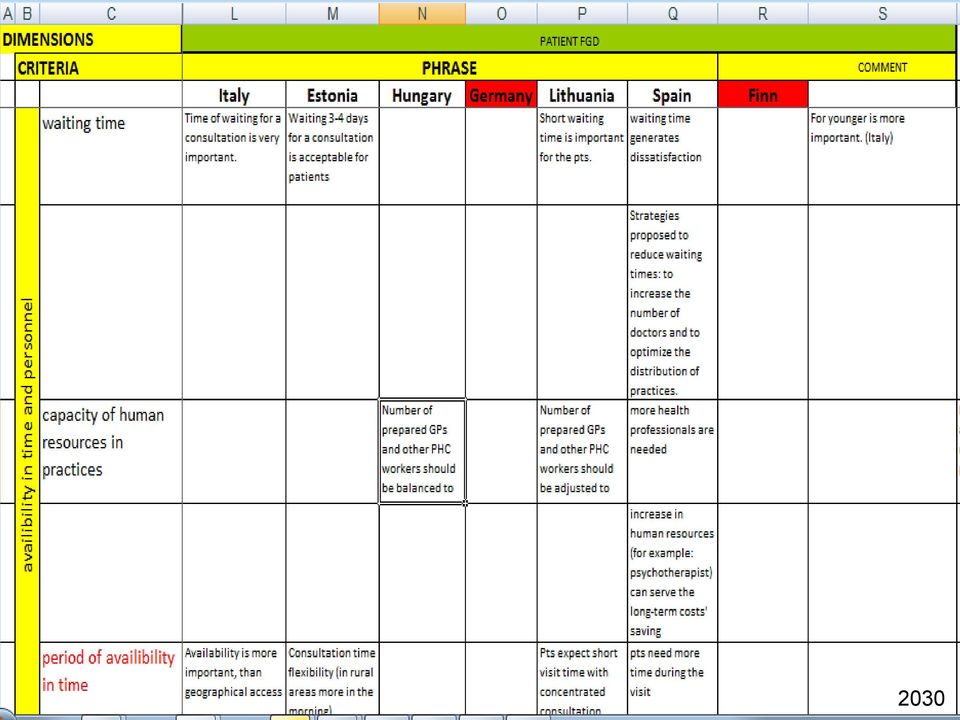The width and height of the screenshot is (960, 720).
Task: Click vertical 'availibility in time and personnel' cell
Action: pos(27,411)
